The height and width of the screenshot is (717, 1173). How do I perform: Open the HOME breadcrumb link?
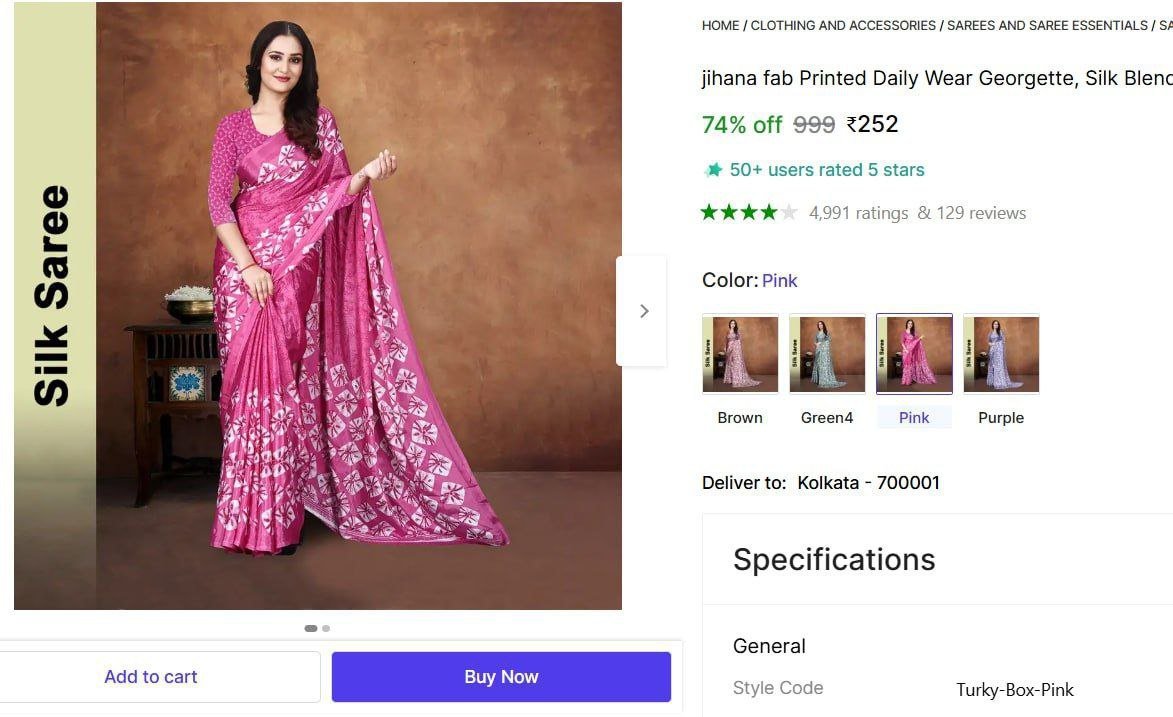coord(720,26)
